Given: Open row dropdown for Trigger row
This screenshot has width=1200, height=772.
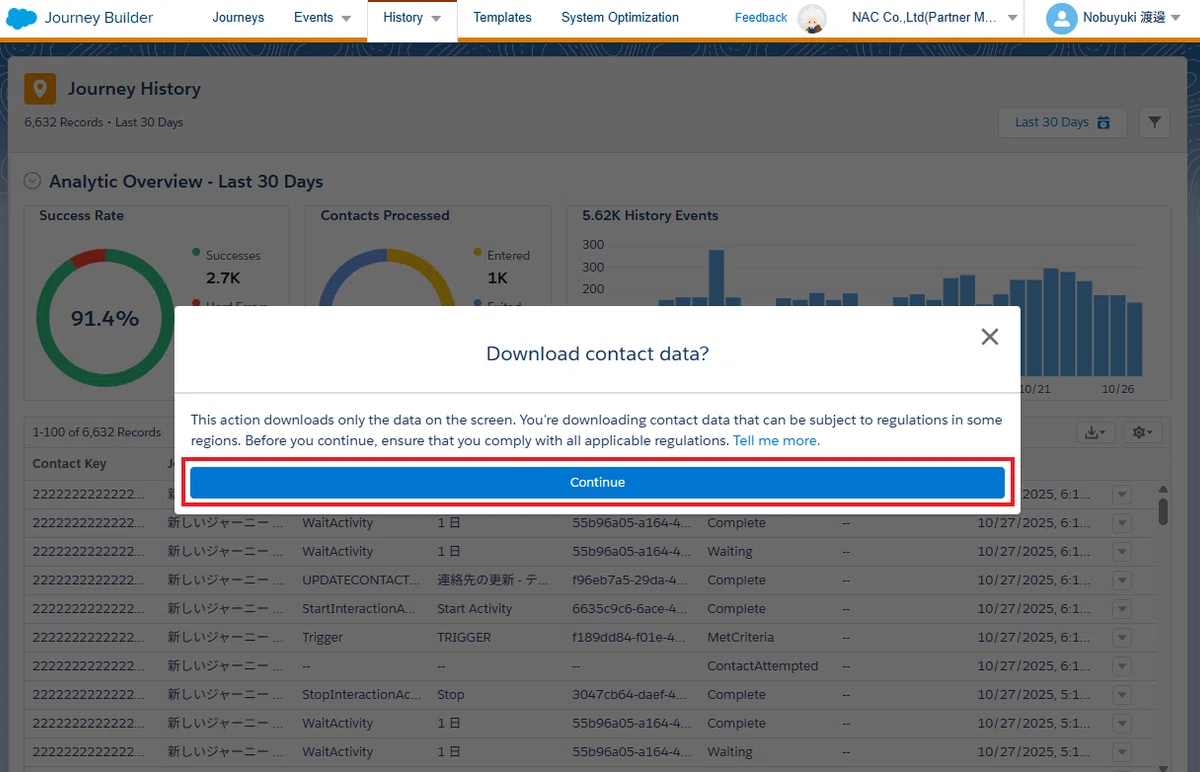Looking at the screenshot, I should (x=1121, y=637).
